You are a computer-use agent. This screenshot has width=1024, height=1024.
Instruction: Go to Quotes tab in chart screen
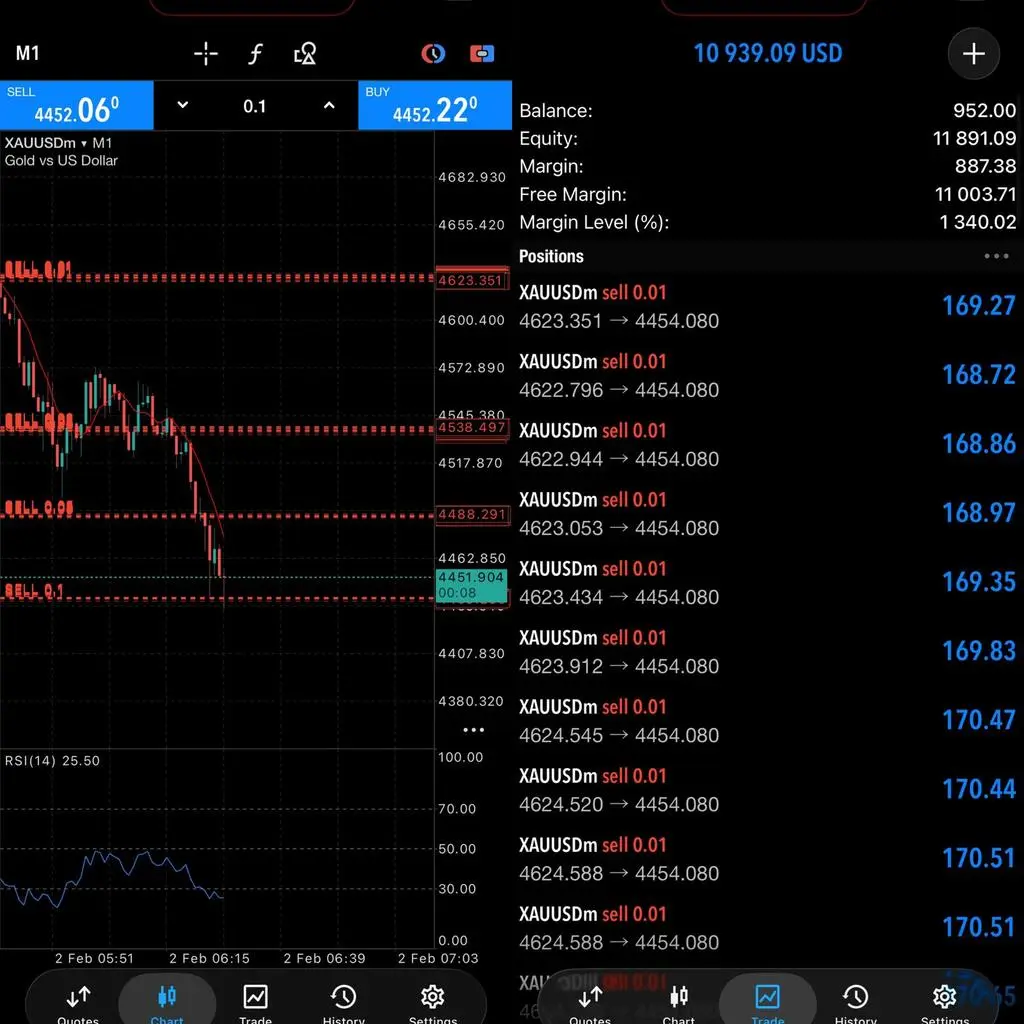click(78, 1004)
